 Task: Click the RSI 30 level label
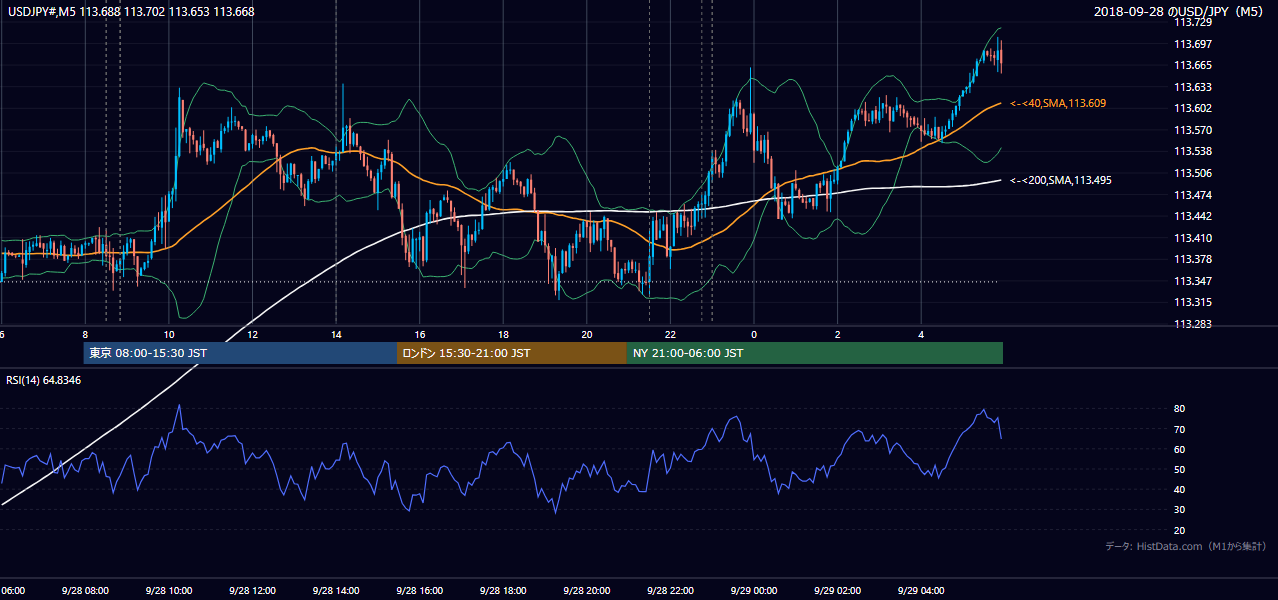pyautogui.click(x=1180, y=510)
